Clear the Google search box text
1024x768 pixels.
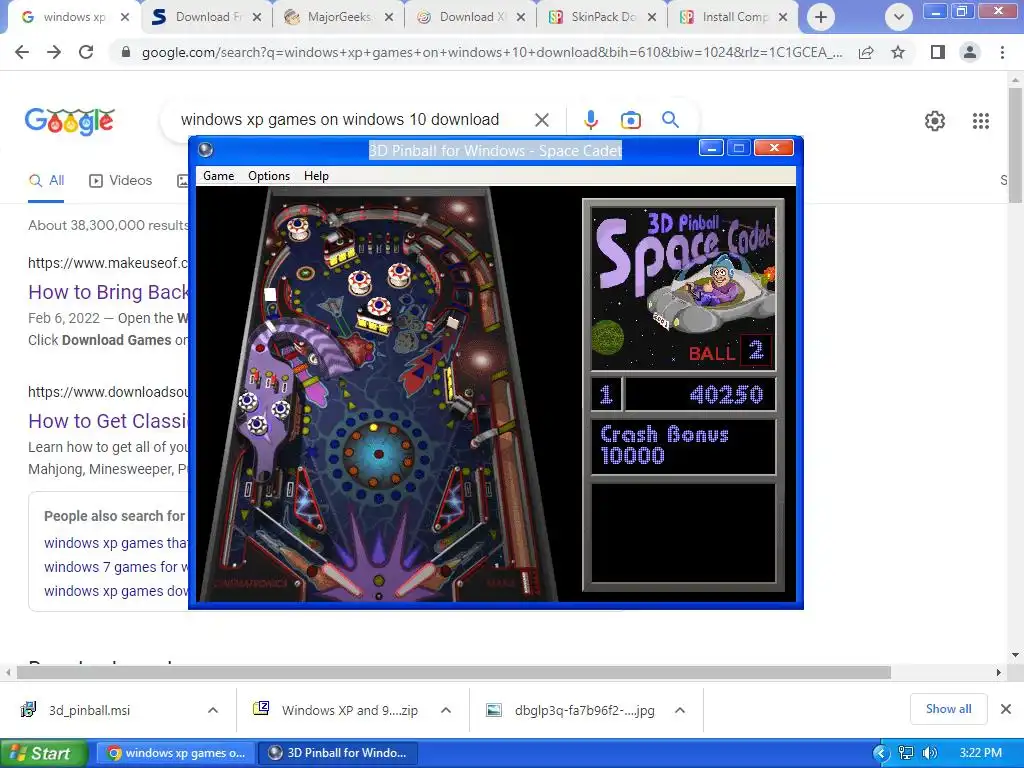541,120
